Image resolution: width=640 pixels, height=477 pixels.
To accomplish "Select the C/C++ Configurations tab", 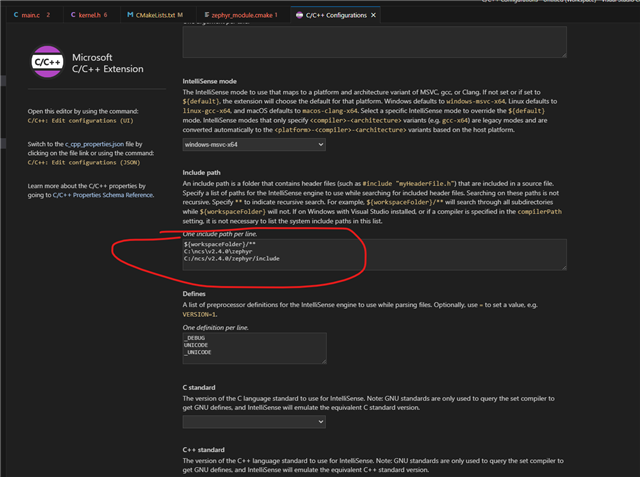I will tap(336, 15).
